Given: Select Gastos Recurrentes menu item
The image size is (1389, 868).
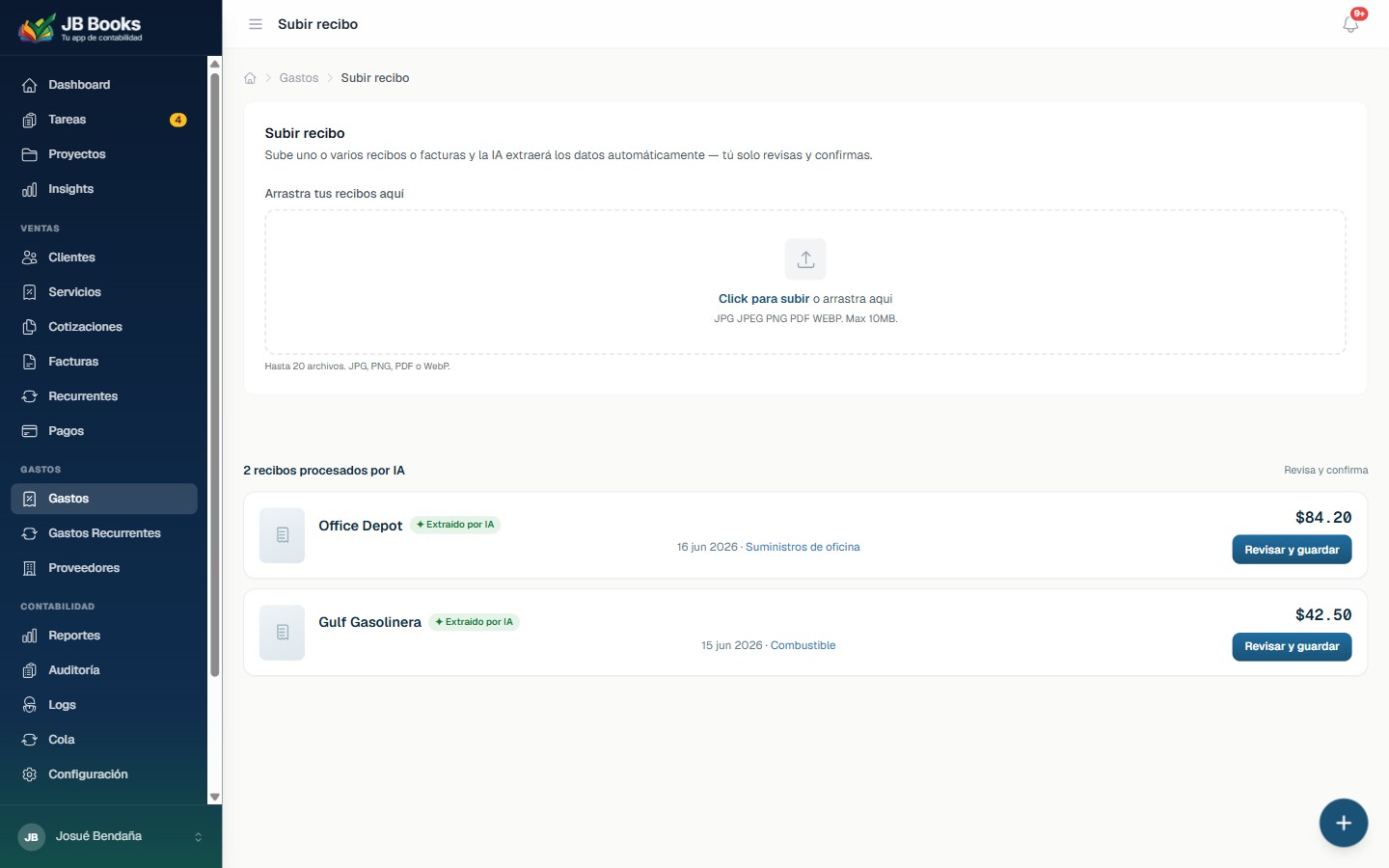Looking at the screenshot, I should click(104, 533).
